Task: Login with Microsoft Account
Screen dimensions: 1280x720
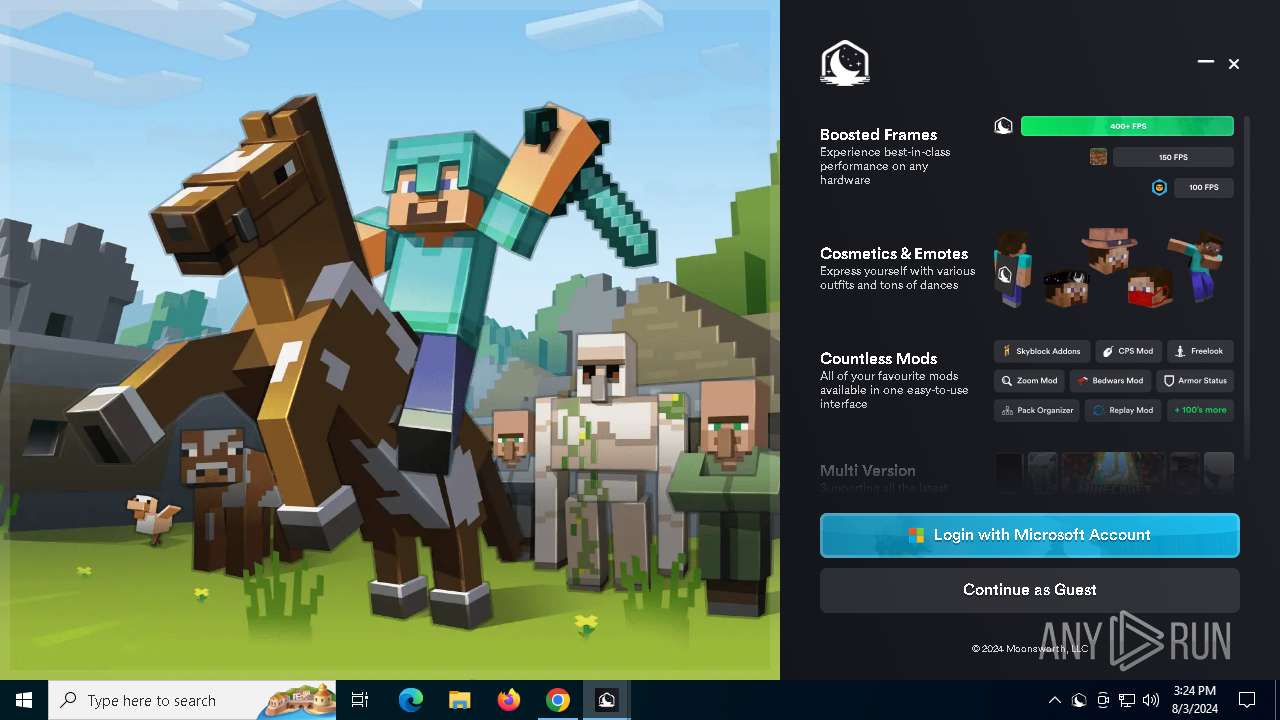Action: [1030, 535]
